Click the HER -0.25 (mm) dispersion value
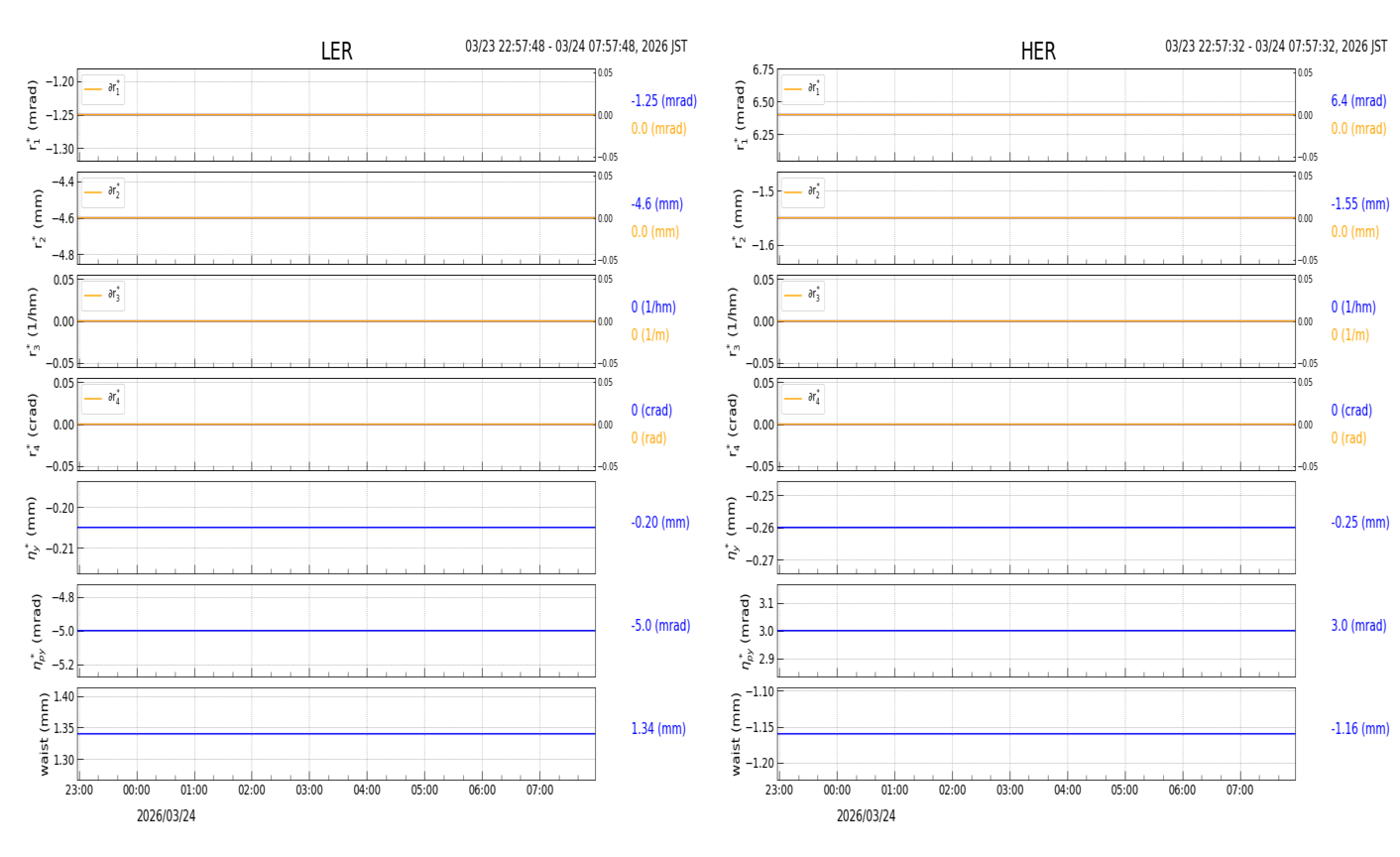This screenshot has height=857, width=1400. 1359,523
